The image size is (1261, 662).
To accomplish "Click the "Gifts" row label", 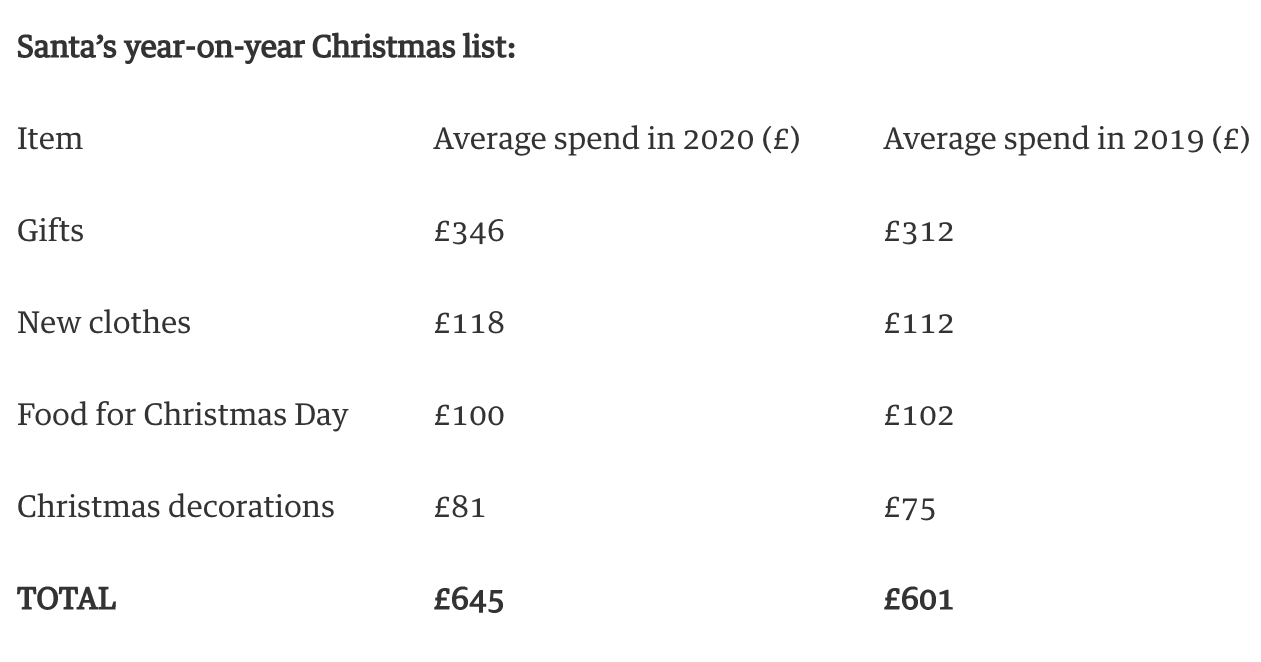I will click(50, 231).
